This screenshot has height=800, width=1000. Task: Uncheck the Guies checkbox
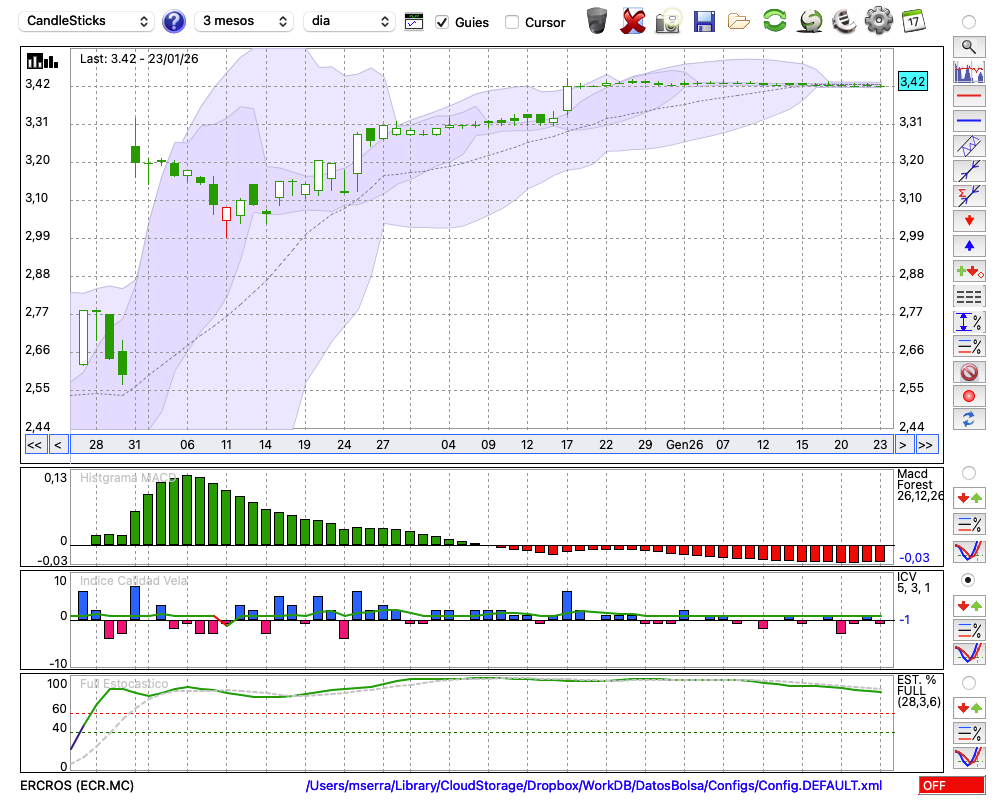click(442, 22)
